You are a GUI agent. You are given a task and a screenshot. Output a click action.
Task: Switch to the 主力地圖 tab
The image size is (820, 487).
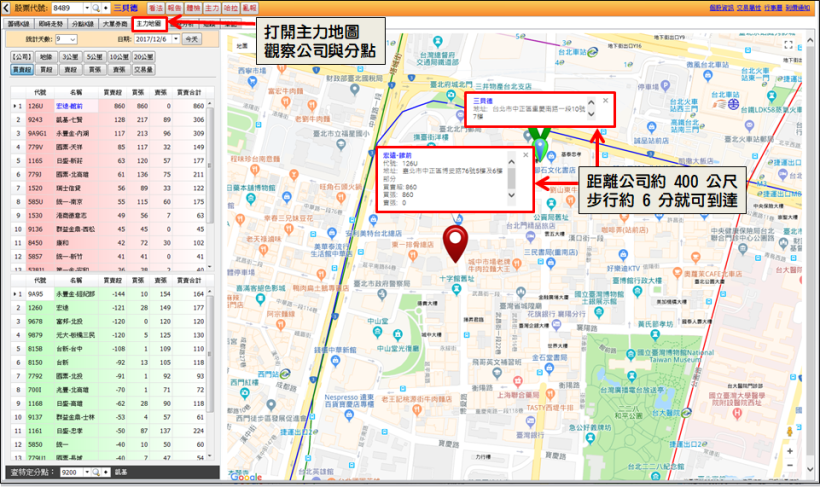(x=149, y=24)
